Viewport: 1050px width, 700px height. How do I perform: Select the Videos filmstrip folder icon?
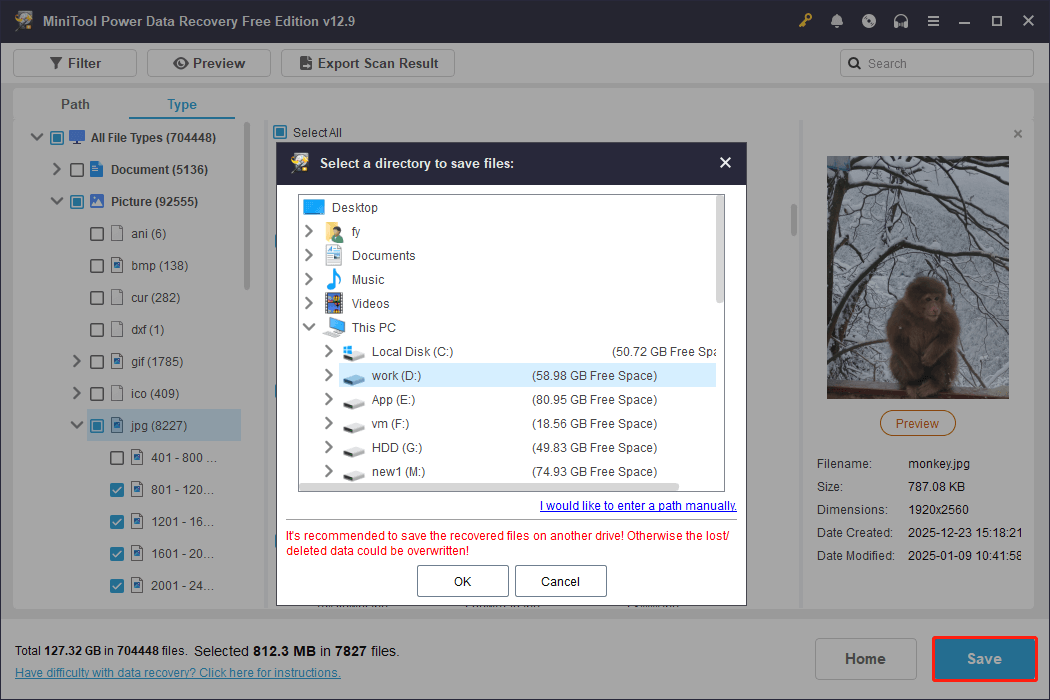tap(334, 303)
